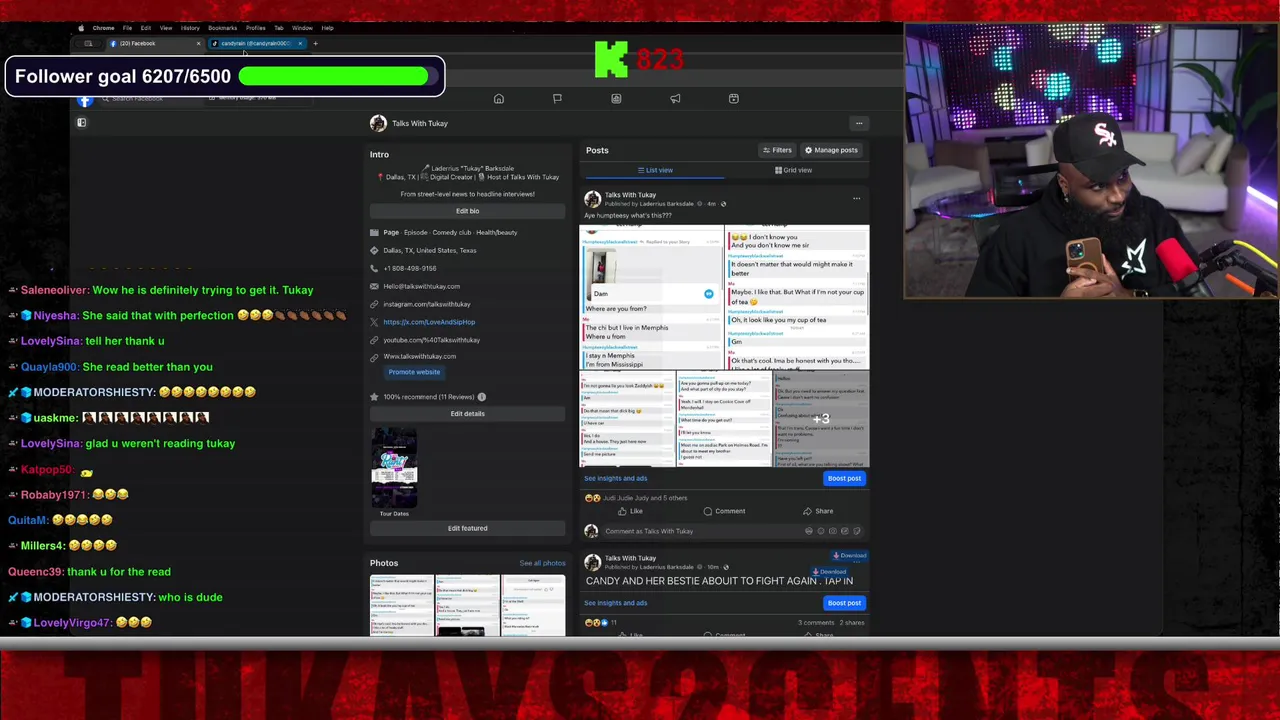Viewport: 1280px width, 720px height.
Task: Open page options three-dots next to Talks With Tukay
Action: click(858, 123)
